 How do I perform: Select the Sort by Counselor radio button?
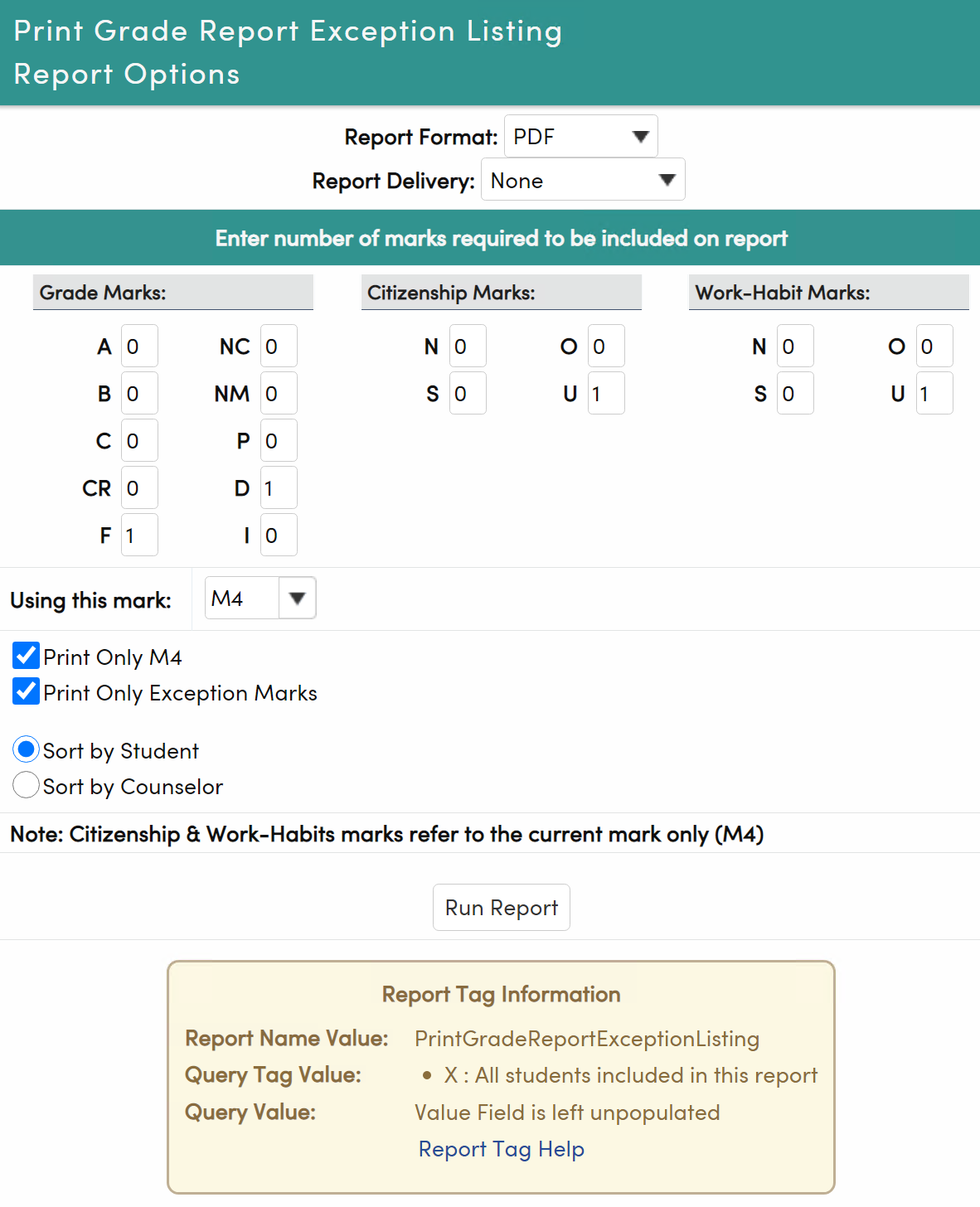coord(26,785)
